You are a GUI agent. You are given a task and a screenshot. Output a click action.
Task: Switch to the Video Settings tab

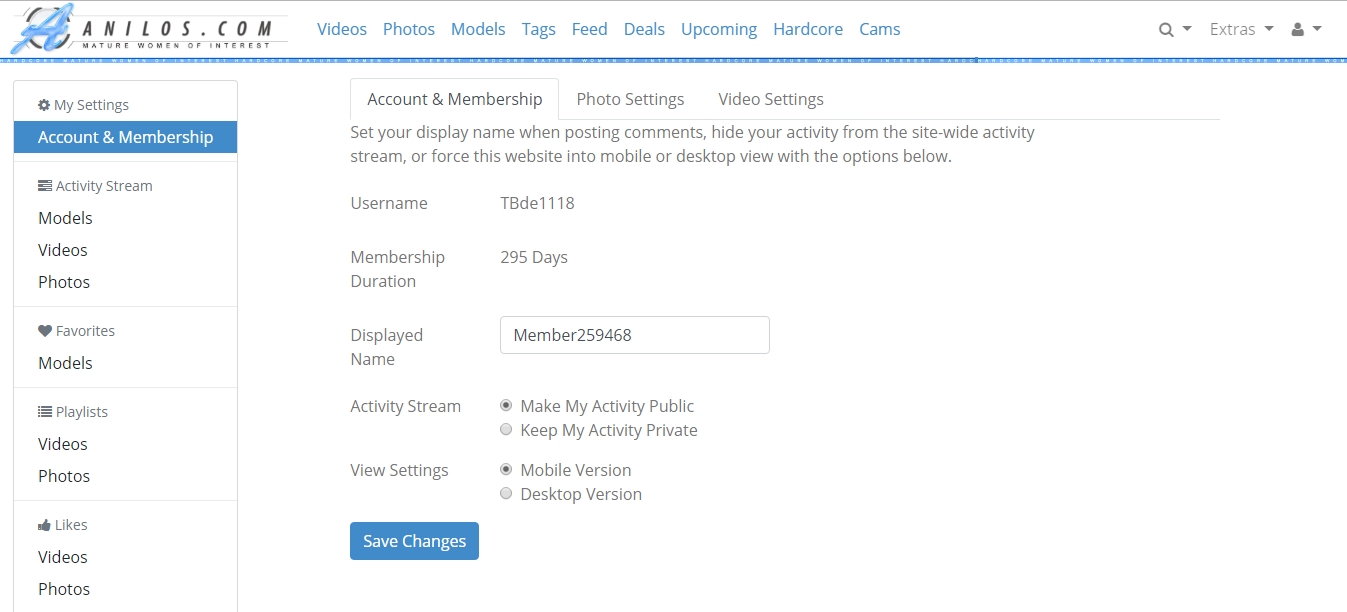click(771, 99)
